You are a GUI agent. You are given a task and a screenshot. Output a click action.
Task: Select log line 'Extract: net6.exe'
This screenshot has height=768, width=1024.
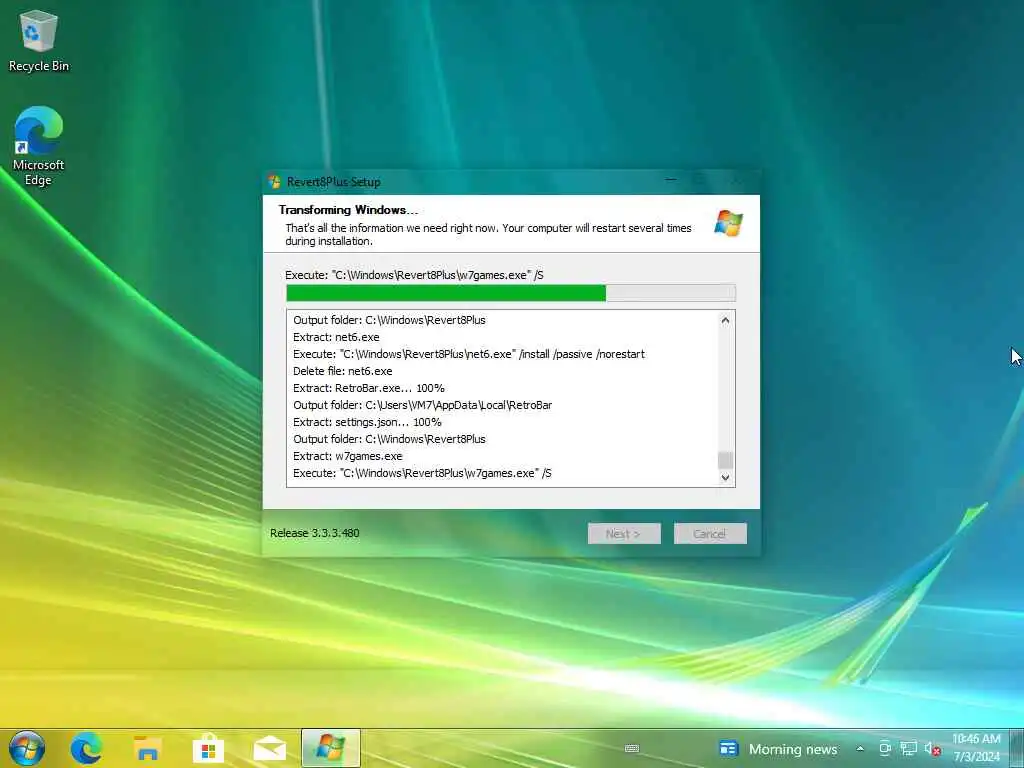coord(336,337)
